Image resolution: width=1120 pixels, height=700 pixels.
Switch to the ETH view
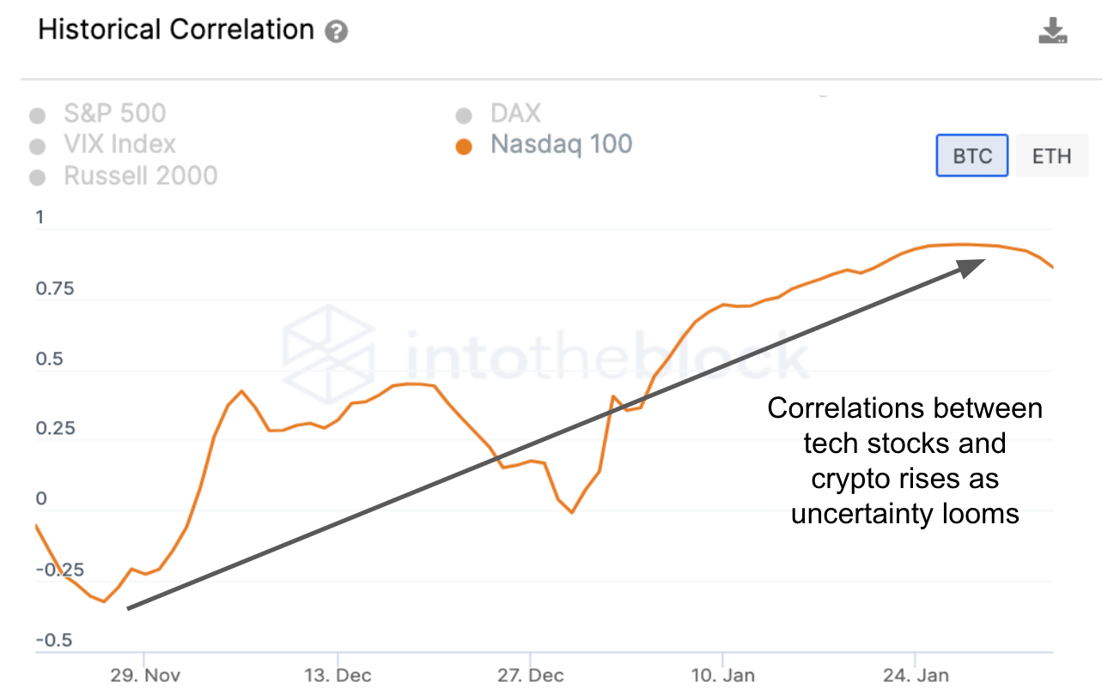[1051, 155]
